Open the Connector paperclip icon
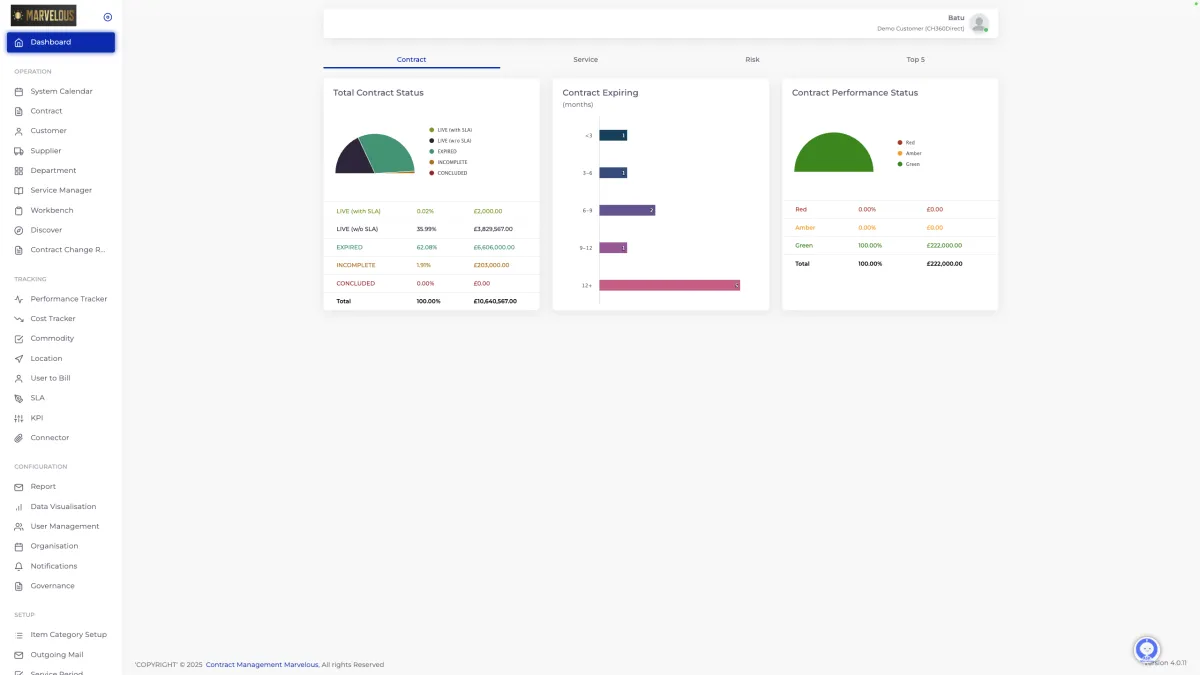Screen dimensions: 1200x675 pos(19,438)
